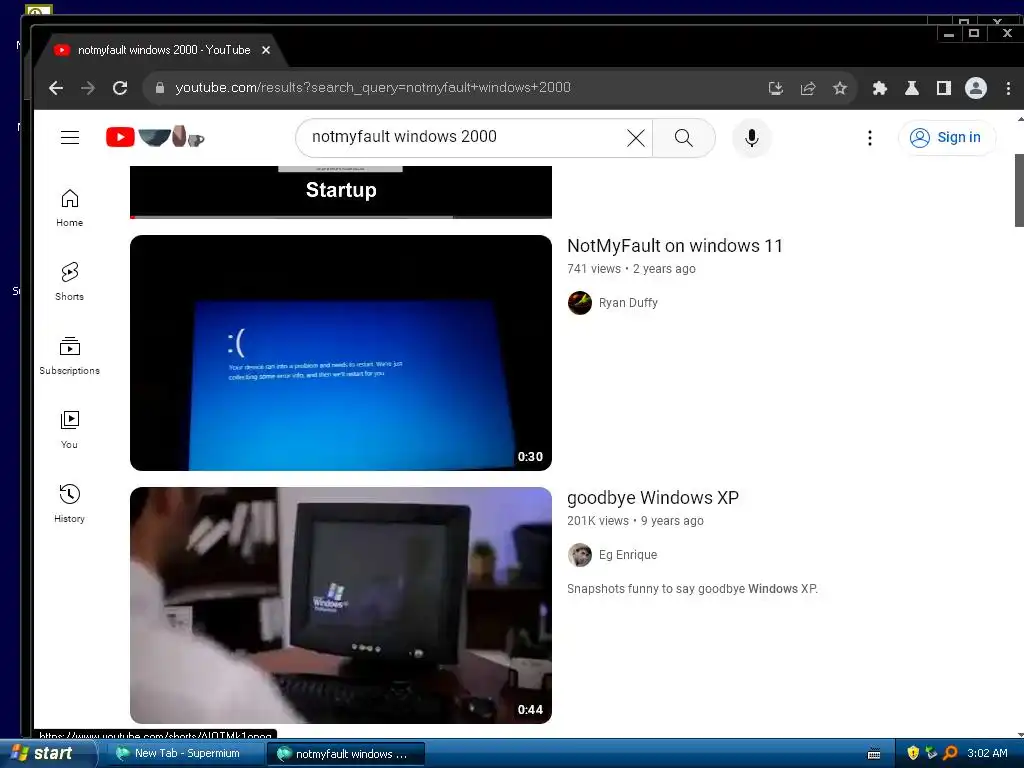Image resolution: width=1024 pixels, height=768 pixels.
Task: Click the page vertical scrollbar thumb
Action: tap(1019, 191)
